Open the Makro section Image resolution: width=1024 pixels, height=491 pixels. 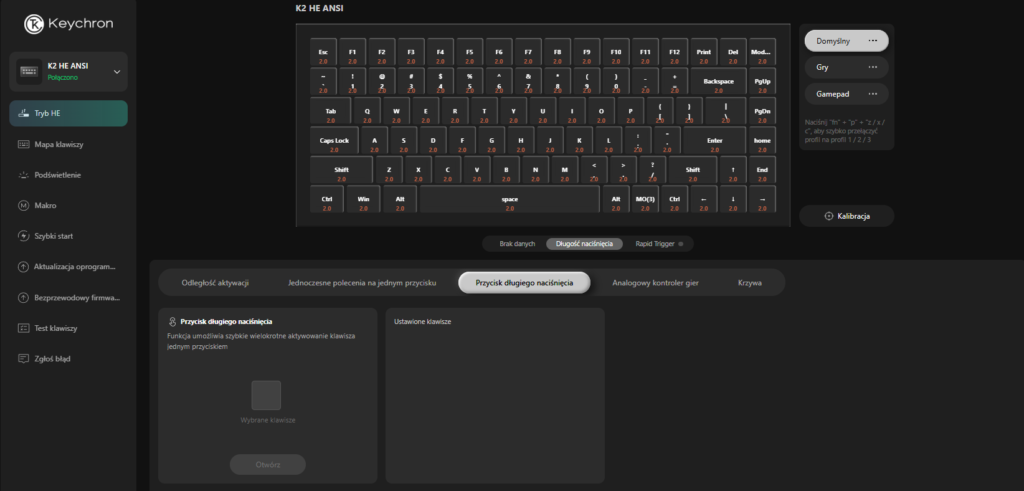point(69,205)
